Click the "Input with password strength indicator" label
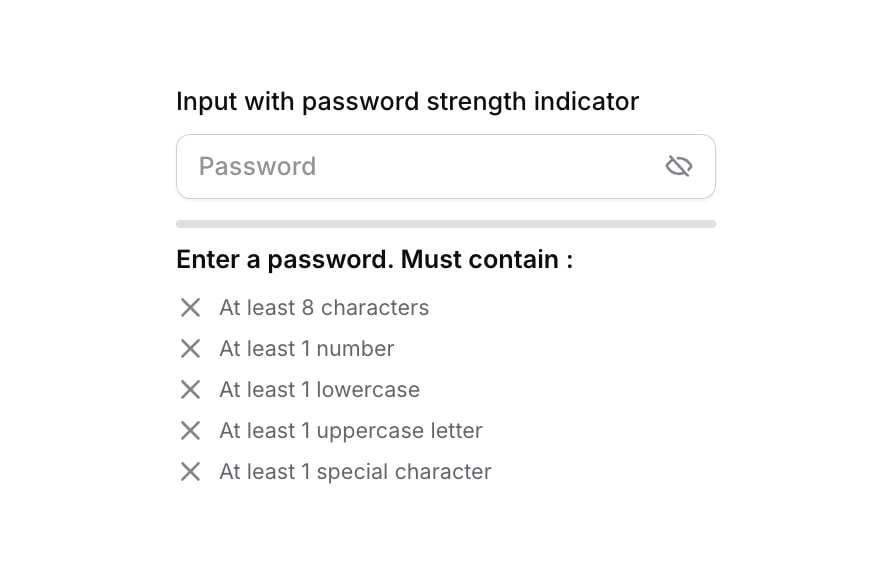The height and width of the screenshot is (570, 892). (407, 102)
